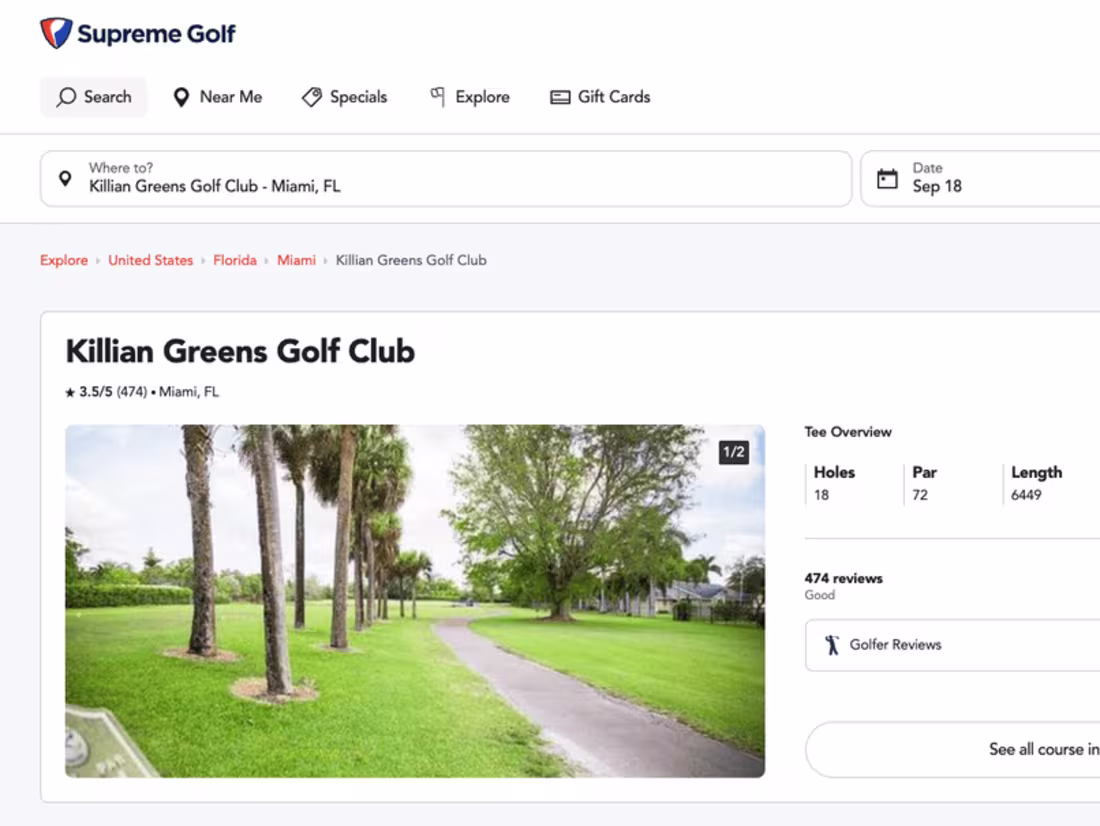Click the Gift Cards card icon
The image size is (1100, 826).
[x=558, y=96]
